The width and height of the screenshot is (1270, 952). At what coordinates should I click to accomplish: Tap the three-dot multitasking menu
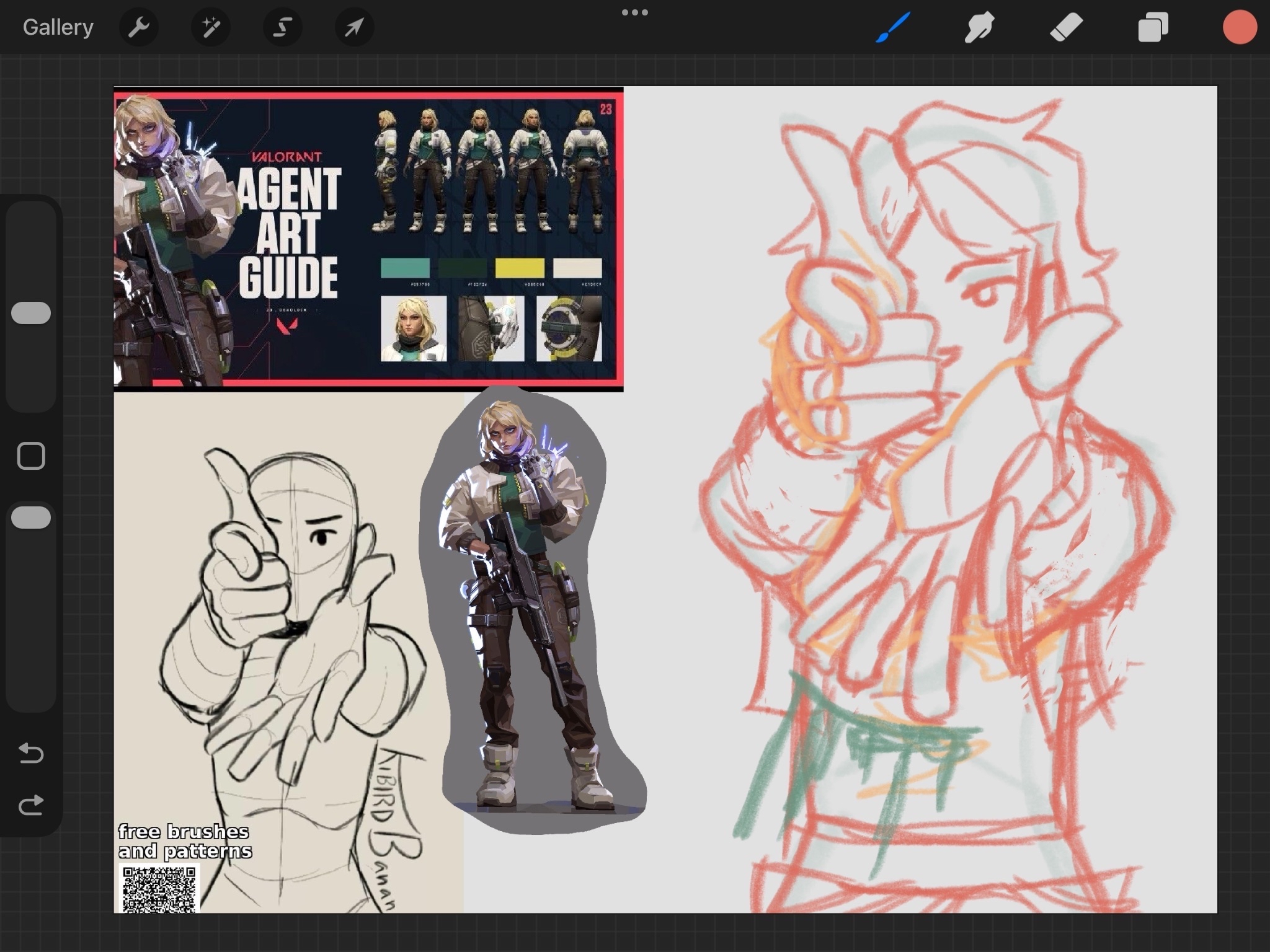tap(634, 12)
